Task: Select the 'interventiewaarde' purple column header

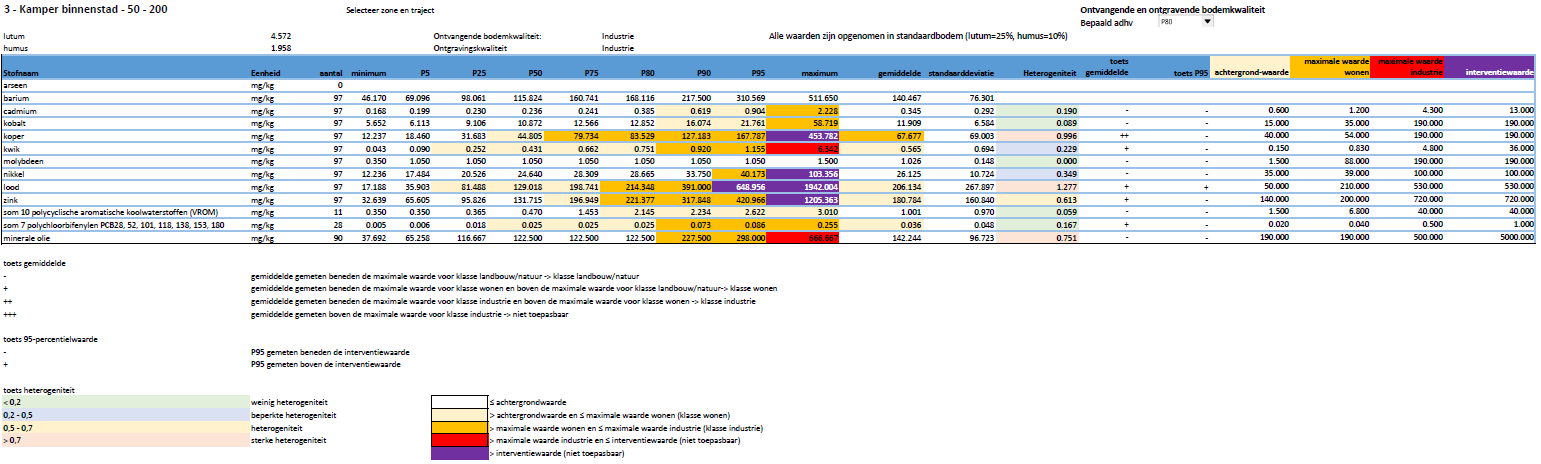Action: coord(1493,73)
